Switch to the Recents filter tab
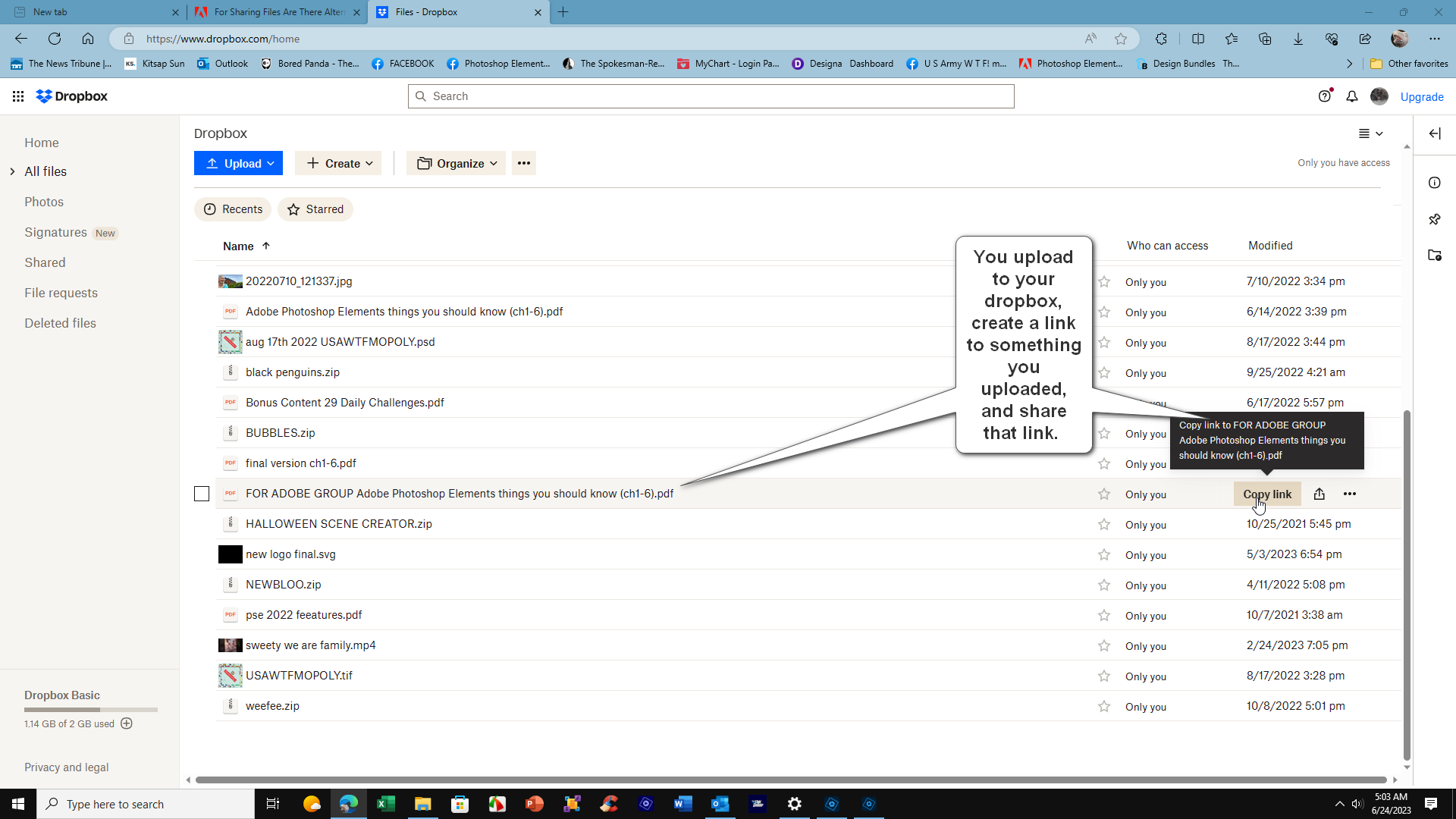This screenshot has height=819, width=1456. 232,209
